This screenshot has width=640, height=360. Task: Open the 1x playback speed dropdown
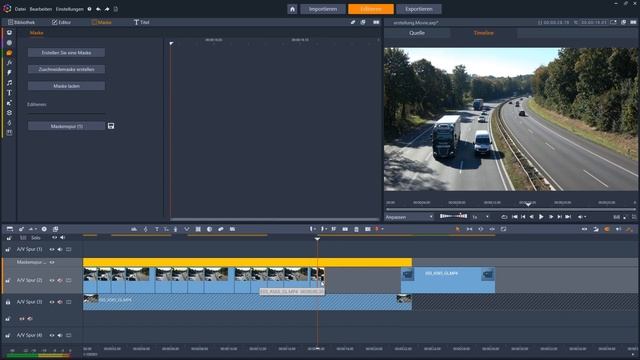point(487,217)
